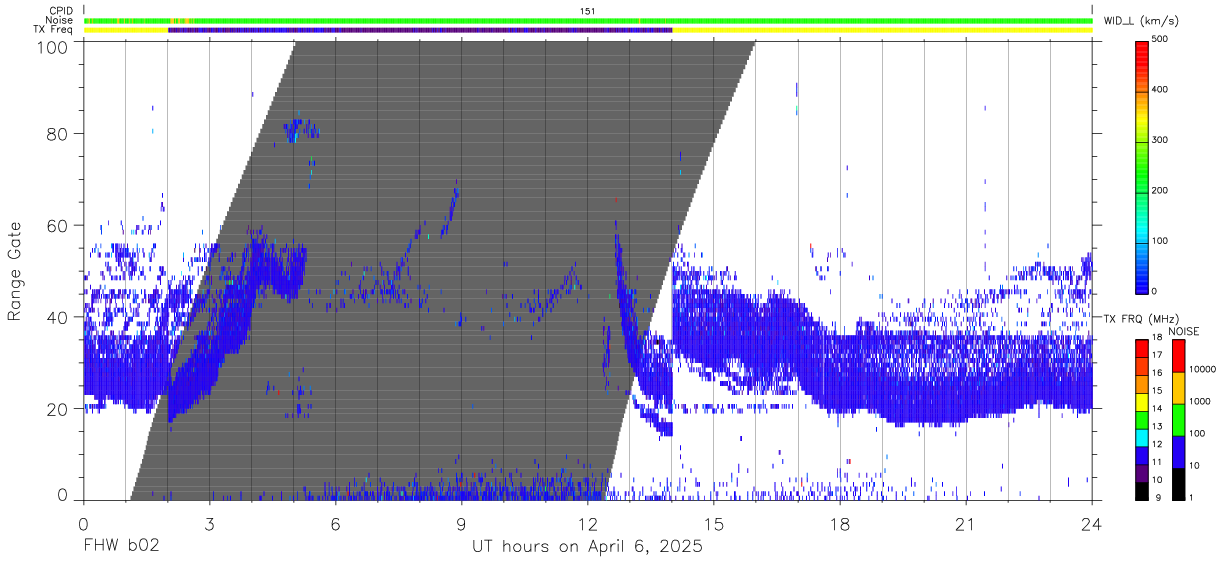Click the 400 label on WID colorbar
Image resolution: width=1228 pixels, height=567 pixels.
pyautogui.click(x=1160, y=90)
